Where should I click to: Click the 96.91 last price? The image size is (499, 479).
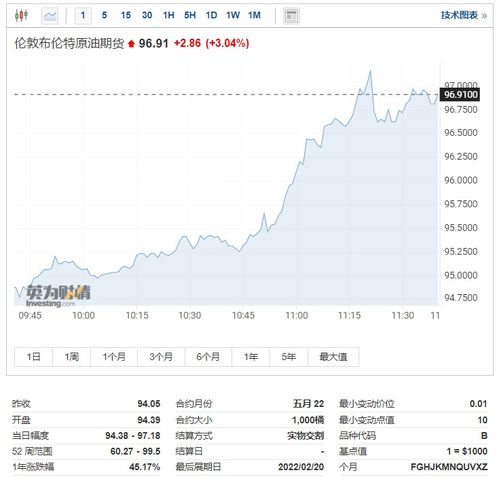pyautogui.click(x=154, y=43)
